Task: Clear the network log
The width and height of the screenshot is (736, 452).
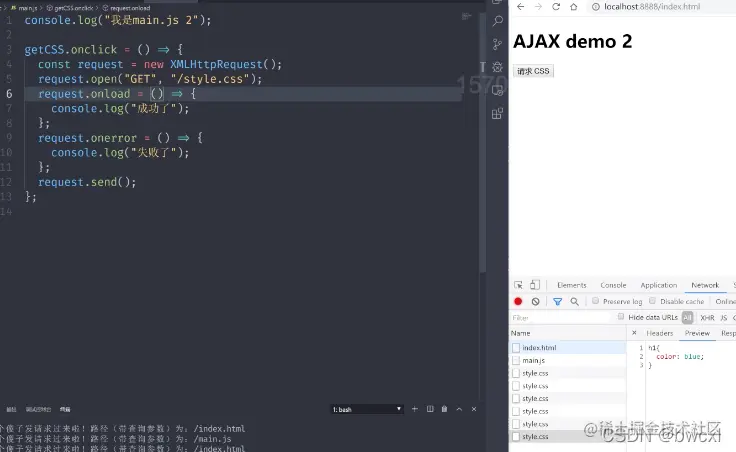Action: pyautogui.click(x=536, y=301)
